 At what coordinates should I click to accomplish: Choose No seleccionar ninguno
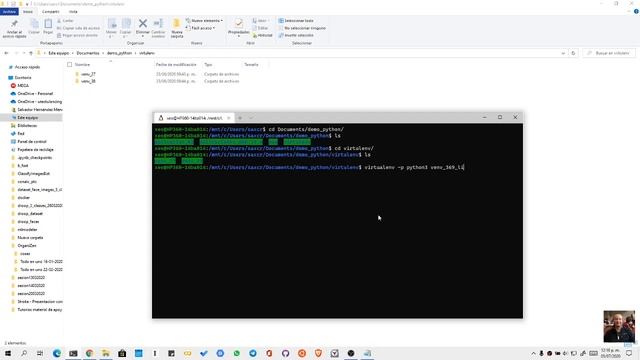coord(302,28)
